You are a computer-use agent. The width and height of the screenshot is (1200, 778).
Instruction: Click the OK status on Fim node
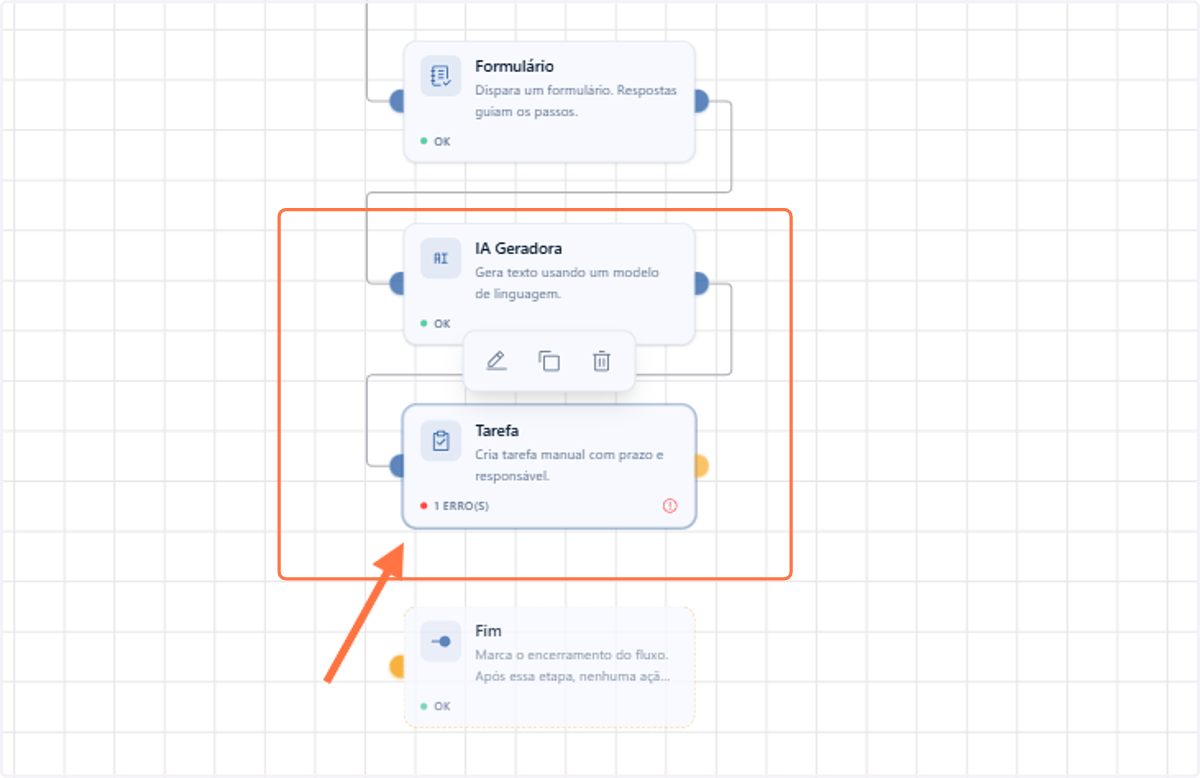click(435, 706)
